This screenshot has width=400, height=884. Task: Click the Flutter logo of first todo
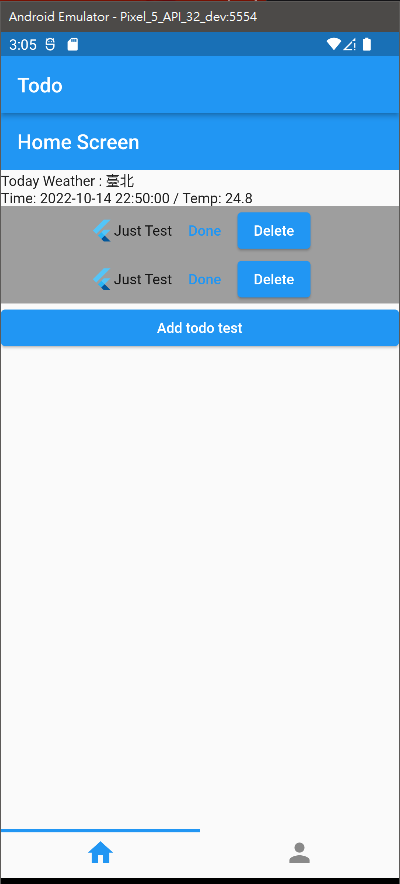(x=102, y=231)
